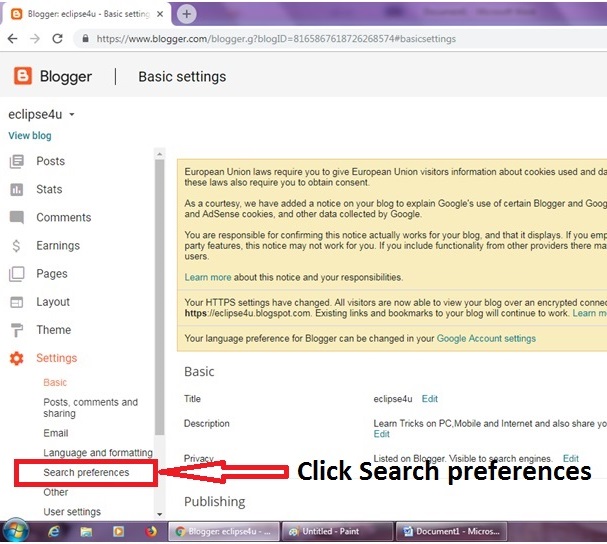This screenshot has height=544, width=607.
Task: Switch to Untitled - Paint taskbar button
Action: (x=337, y=532)
